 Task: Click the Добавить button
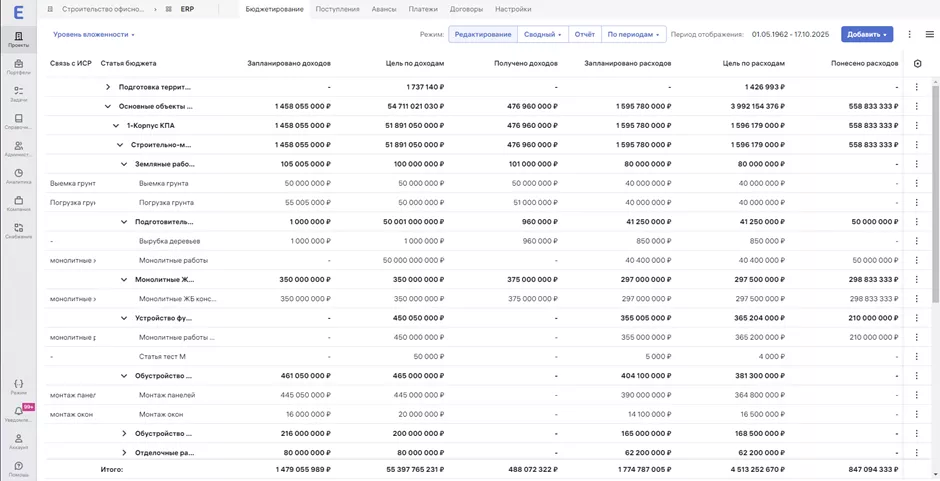point(866,34)
